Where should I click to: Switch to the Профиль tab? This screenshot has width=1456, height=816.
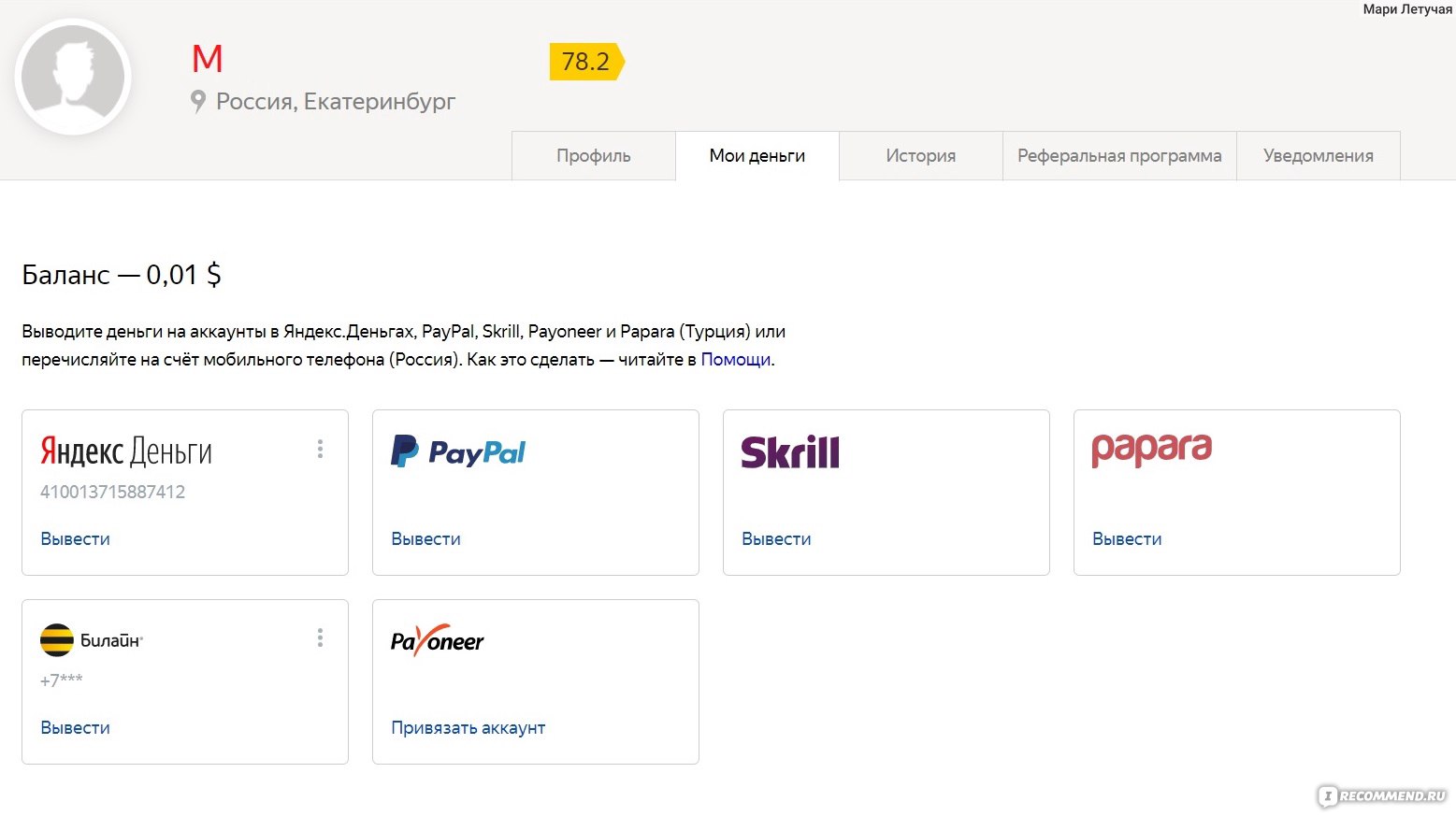click(x=594, y=156)
